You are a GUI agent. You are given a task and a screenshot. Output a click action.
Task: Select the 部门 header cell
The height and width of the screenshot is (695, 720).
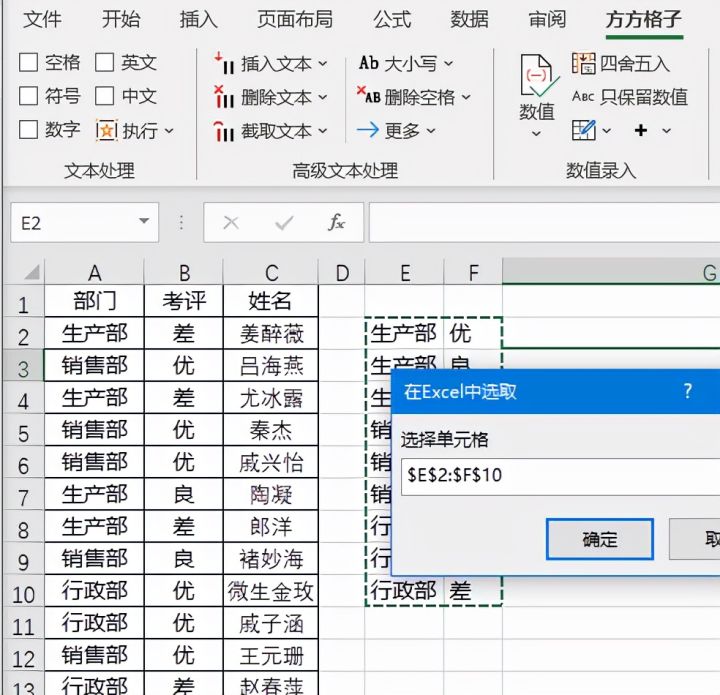coord(94,301)
